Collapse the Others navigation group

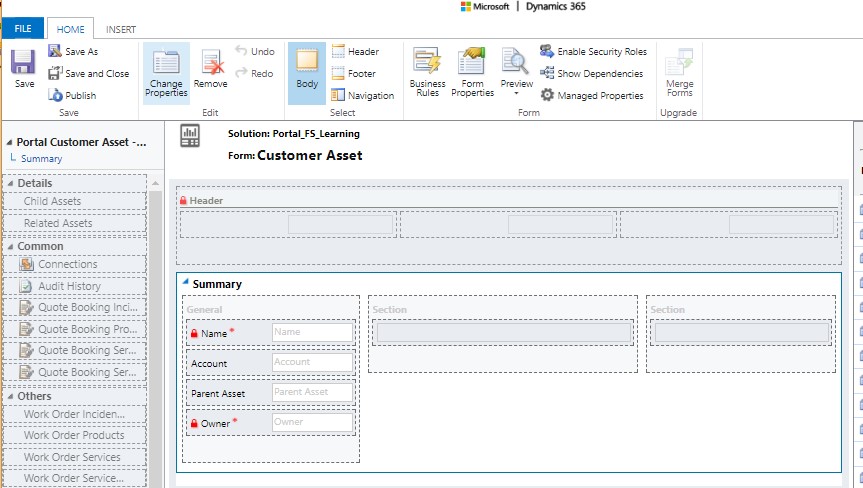coord(10,397)
